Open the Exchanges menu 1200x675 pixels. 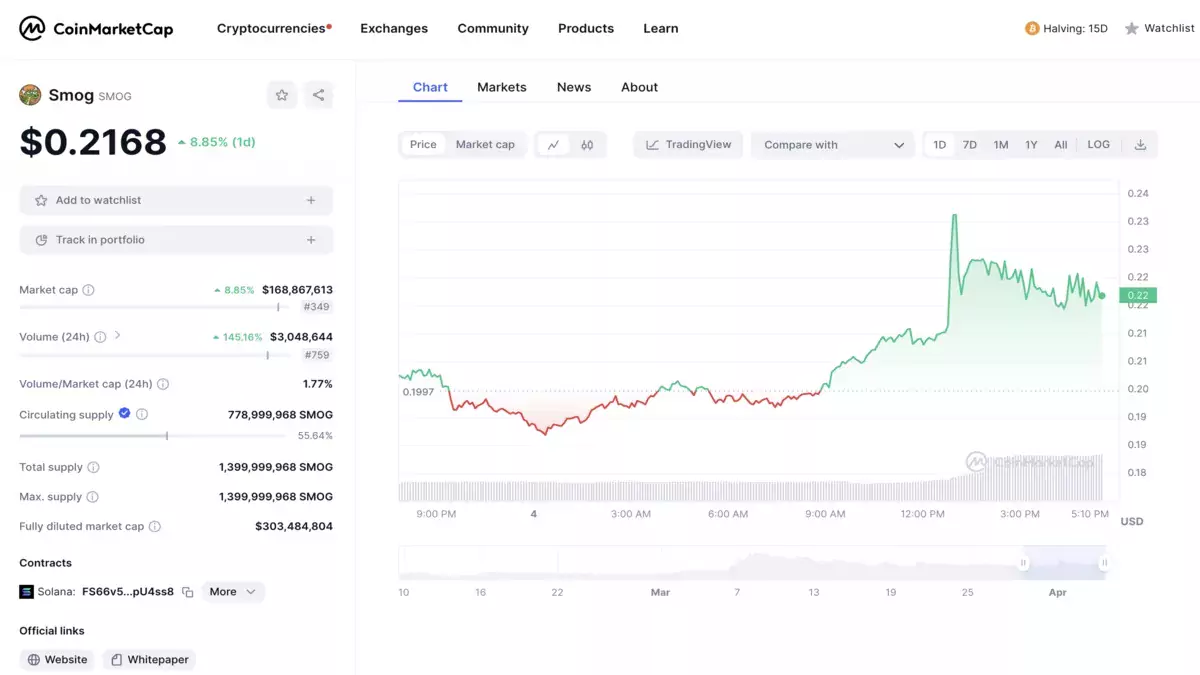(394, 28)
